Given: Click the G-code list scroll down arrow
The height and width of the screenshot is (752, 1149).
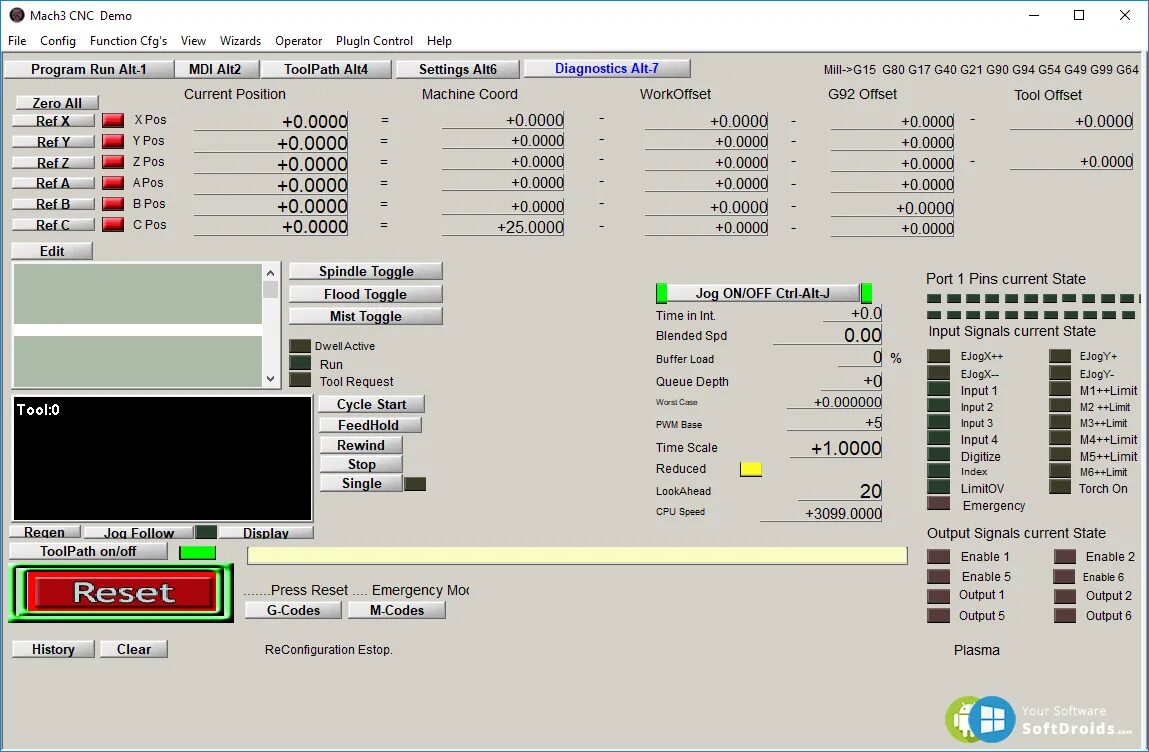Looking at the screenshot, I should (x=270, y=379).
